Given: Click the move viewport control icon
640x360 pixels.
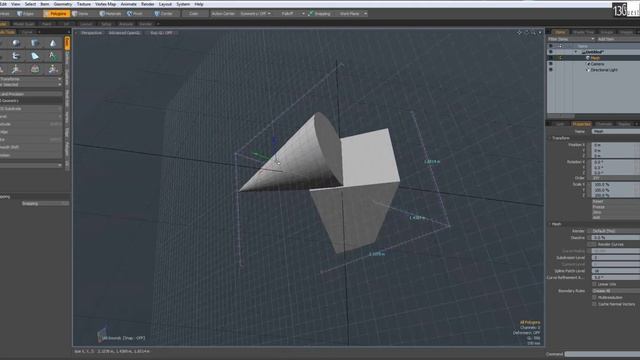Looking at the screenshot, I should (519, 33).
